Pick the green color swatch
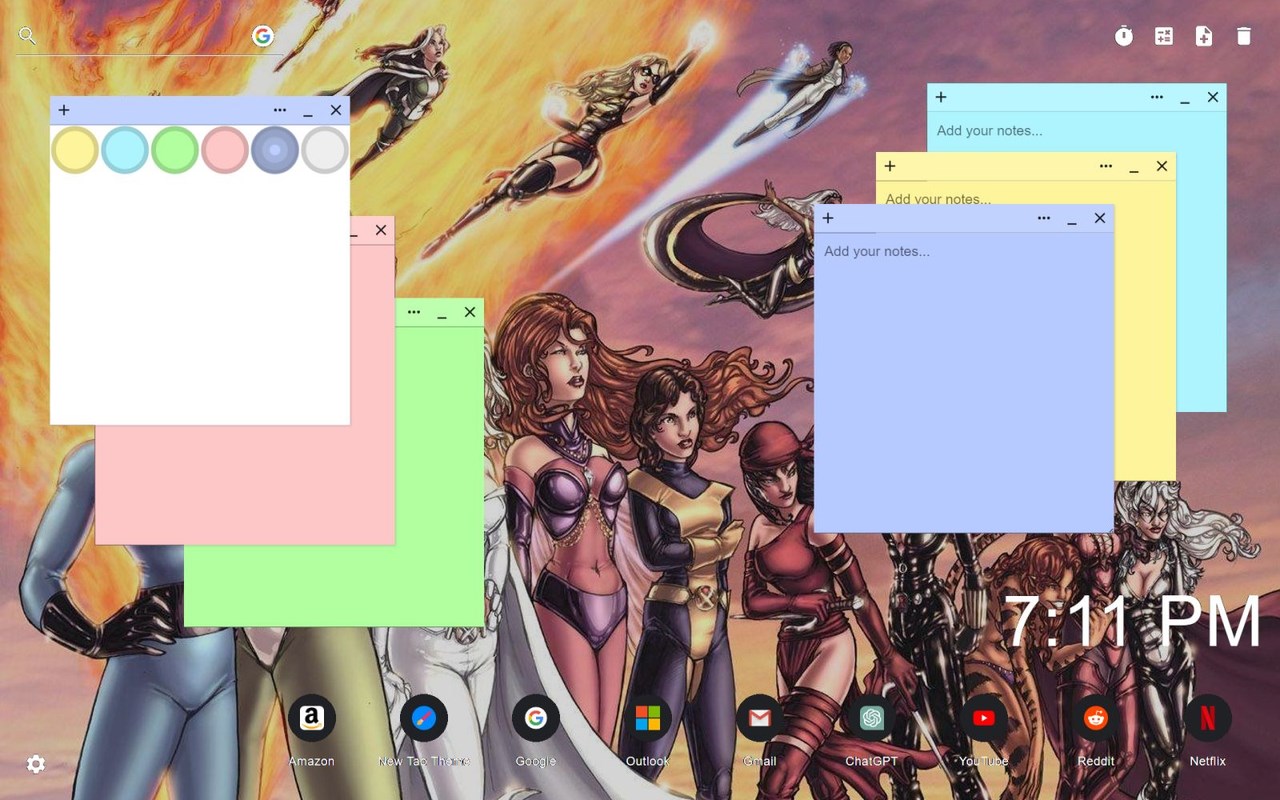The height and width of the screenshot is (800, 1280). click(175, 150)
